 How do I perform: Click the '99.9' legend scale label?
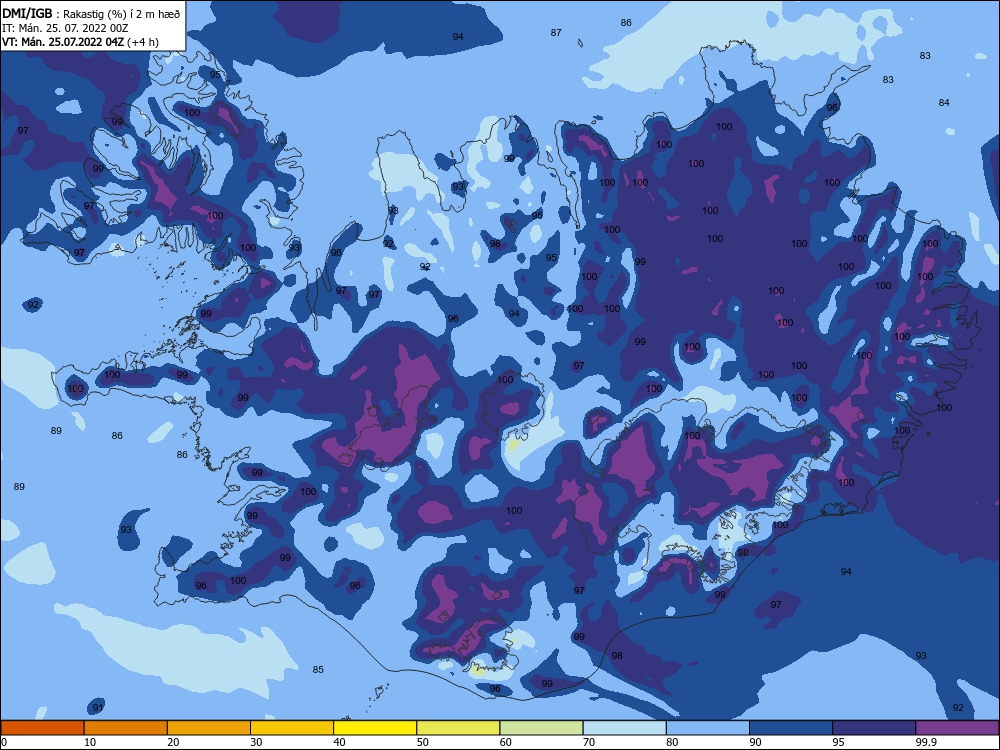coord(926,742)
